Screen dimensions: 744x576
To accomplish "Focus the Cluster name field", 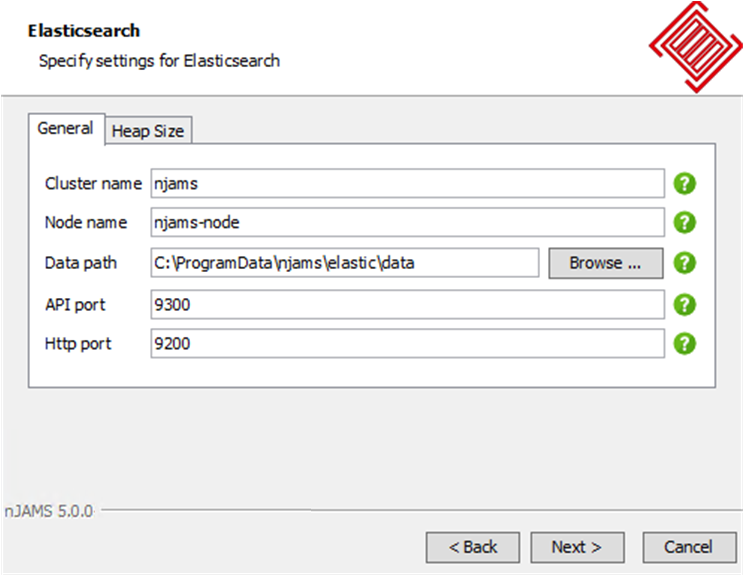I will 407,184.
